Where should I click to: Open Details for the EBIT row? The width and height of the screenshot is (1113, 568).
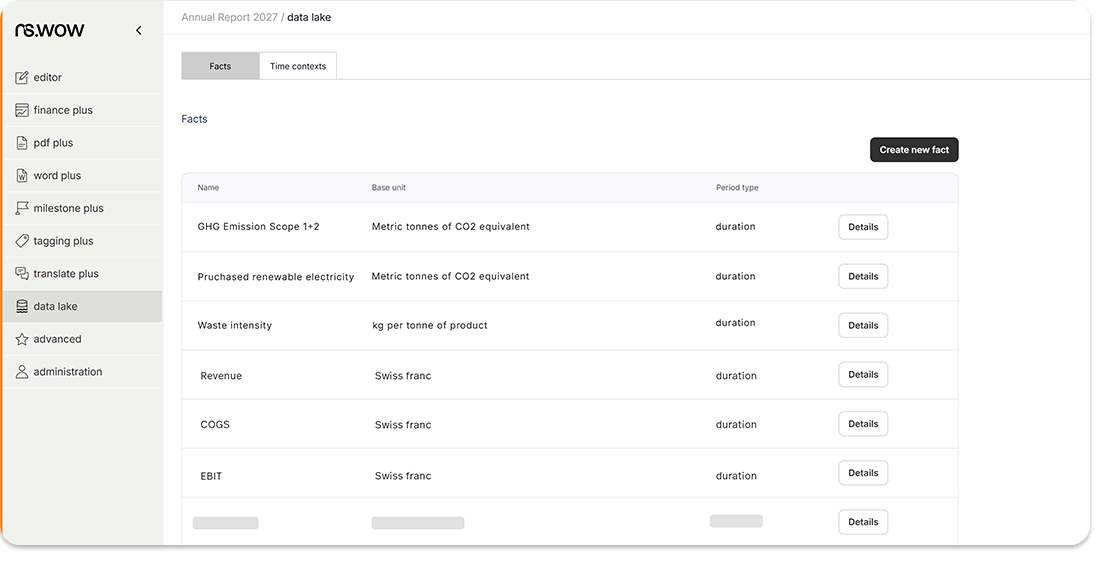coord(862,473)
